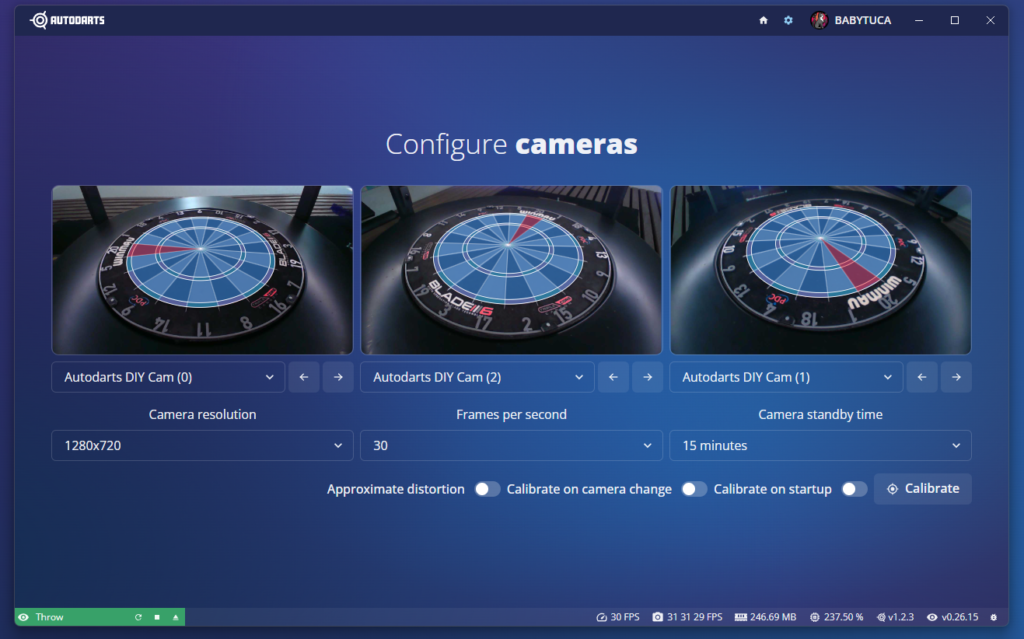Viewport: 1024px width, 639px height.
Task: Move the third camera left with its arrow
Action: (922, 377)
